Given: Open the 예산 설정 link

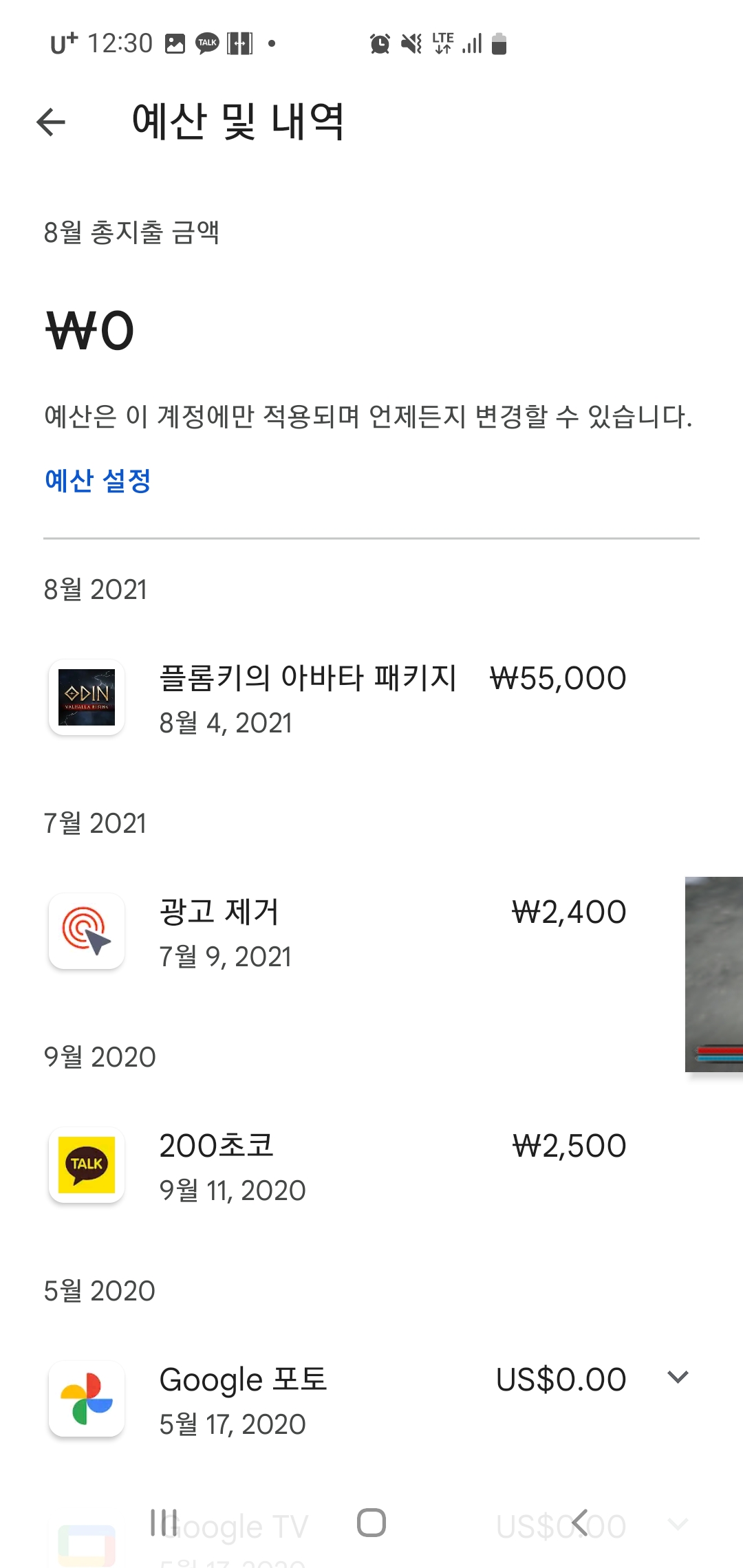Looking at the screenshot, I should [x=98, y=481].
